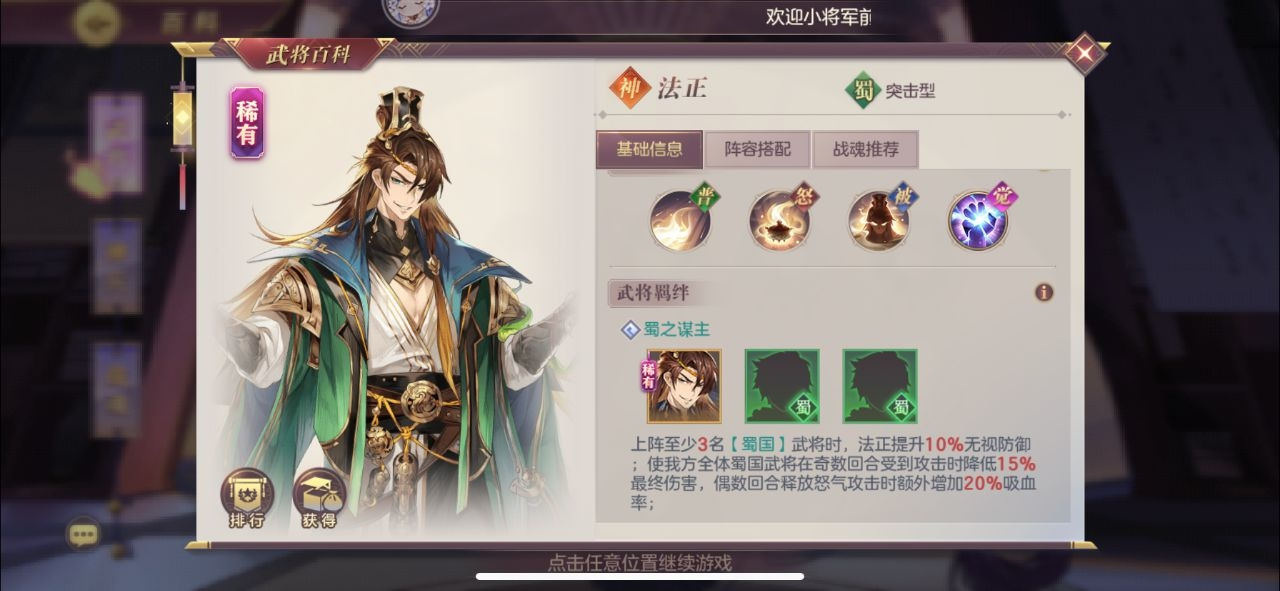Tap the 获得 obtain chest icon
Image resolution: width=1280 pixels, height=591 pixels.
click(319, 499)
